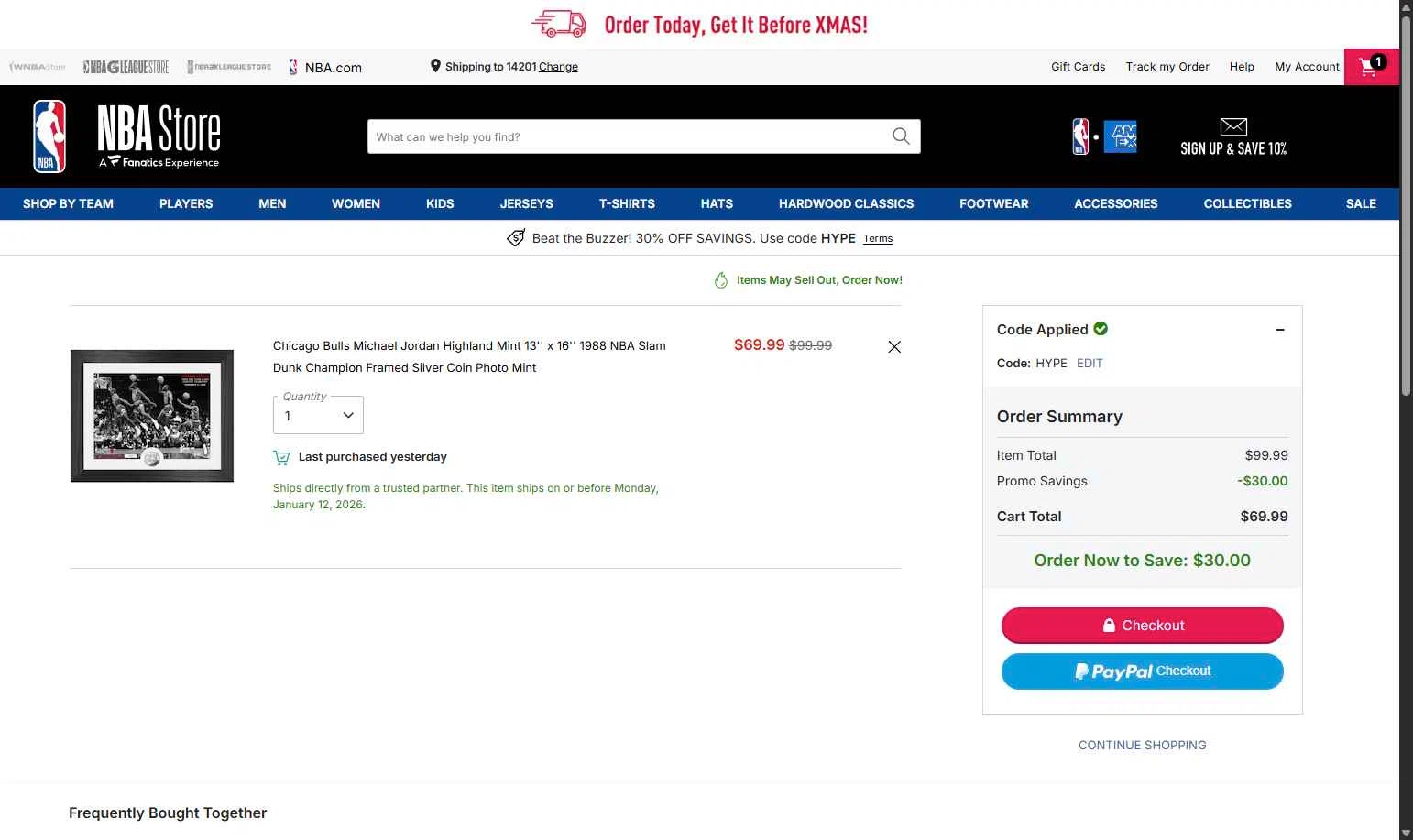Viewport: 1413px width, 840px height.
Task: Open the HARDWOOD CLASSICS menu
Action: click(846, 203)
